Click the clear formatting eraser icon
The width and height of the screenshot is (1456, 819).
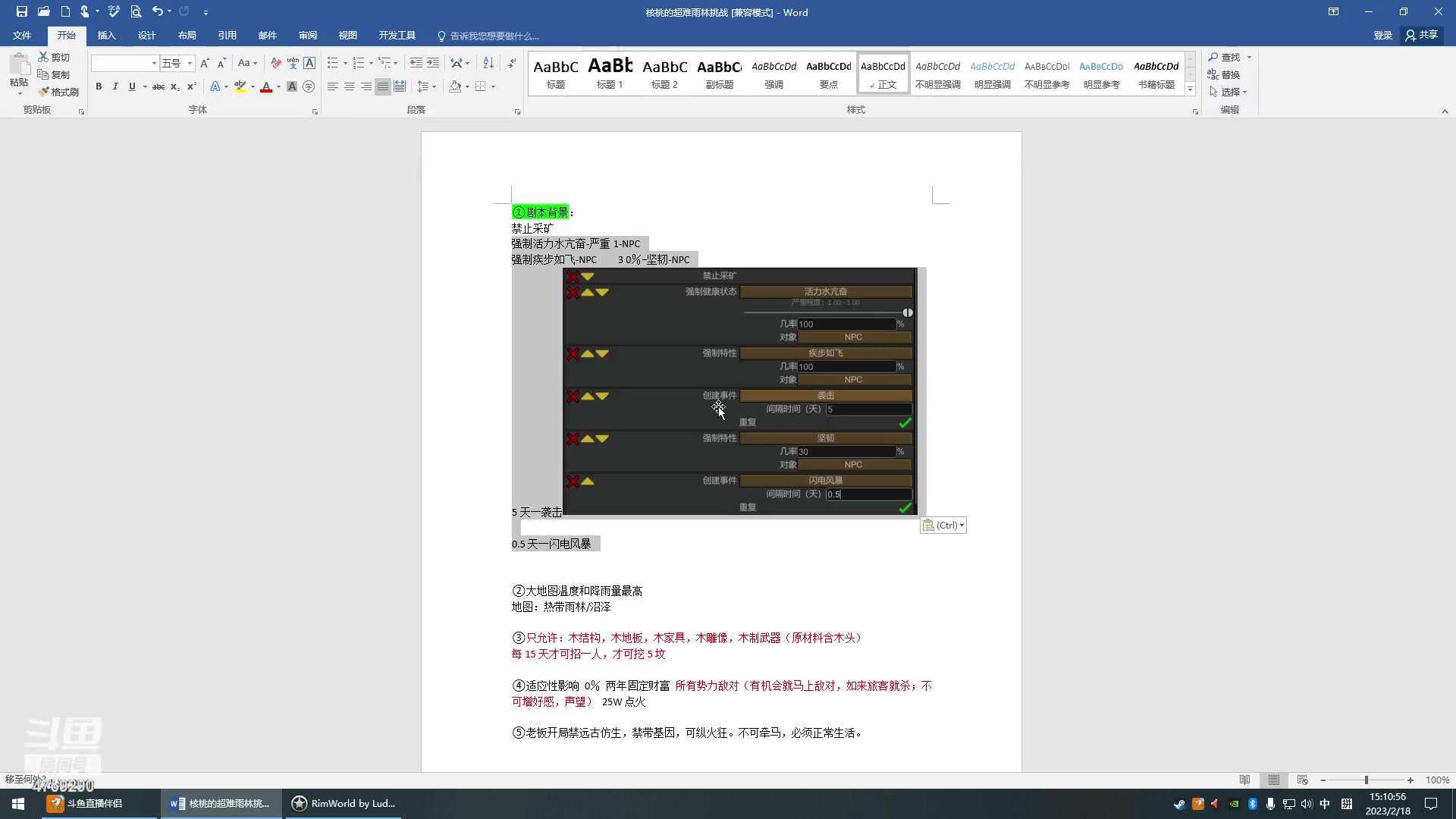point(276,63)
